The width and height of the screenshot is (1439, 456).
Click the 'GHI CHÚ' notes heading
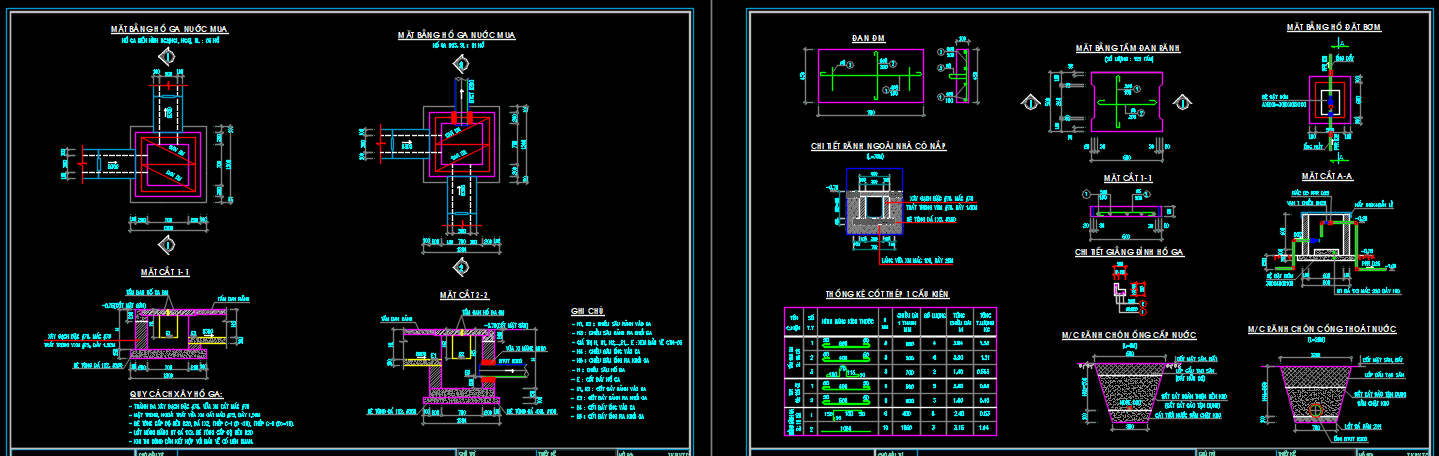point(589,311)
